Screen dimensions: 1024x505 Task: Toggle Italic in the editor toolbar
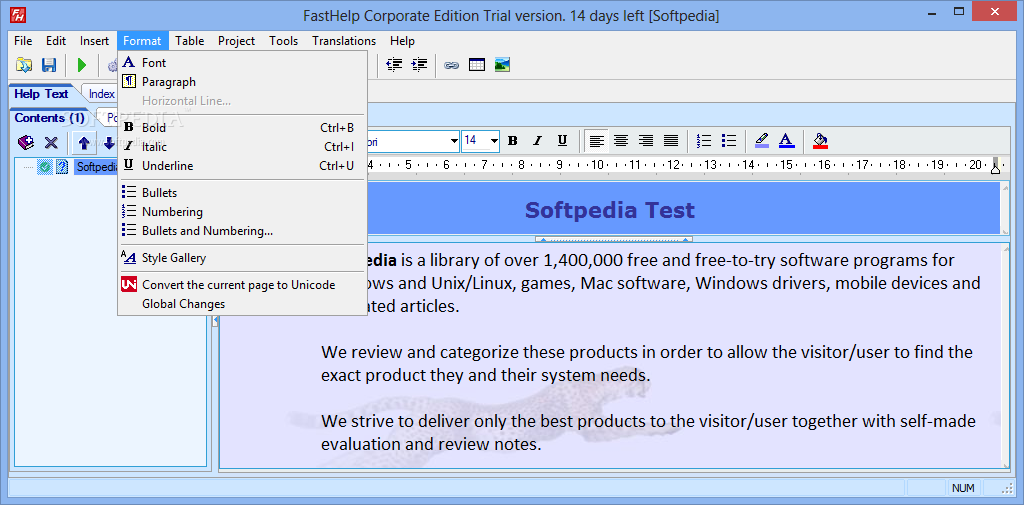[537, 140]
